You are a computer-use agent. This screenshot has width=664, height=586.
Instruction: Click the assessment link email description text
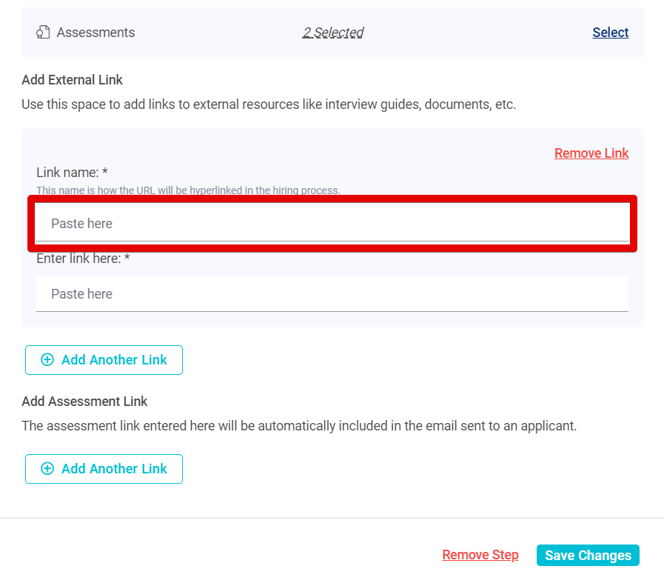click(299, 426)
